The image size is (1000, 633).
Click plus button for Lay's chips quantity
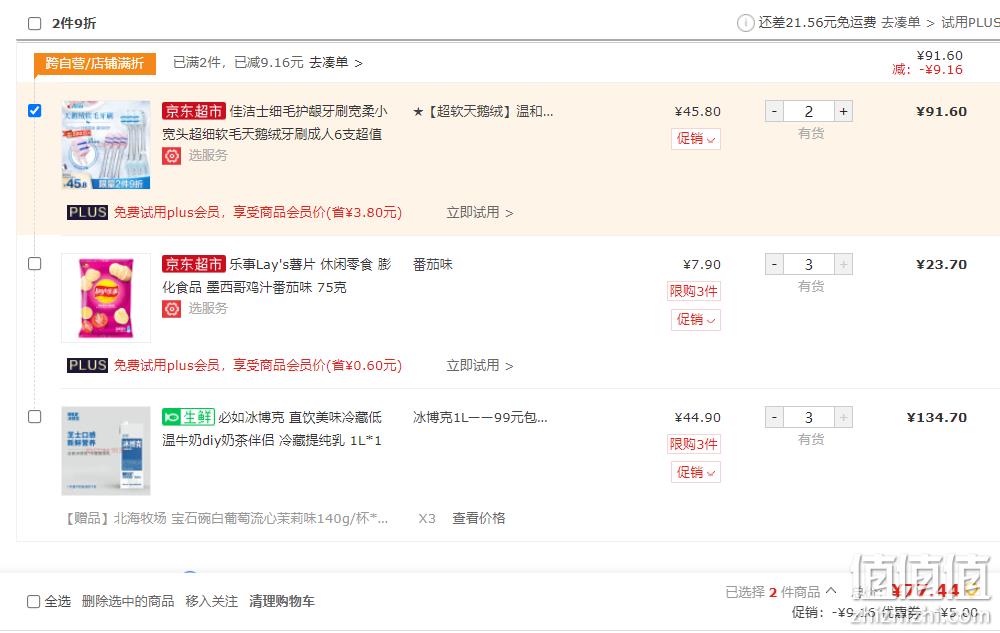843,265
